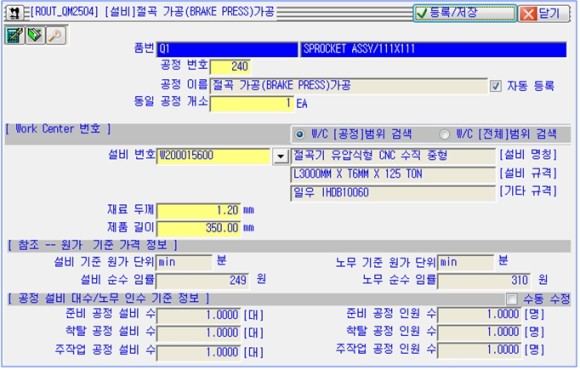
Task: Enable the 수동 수정 checkbox
Action: point(512,299)
